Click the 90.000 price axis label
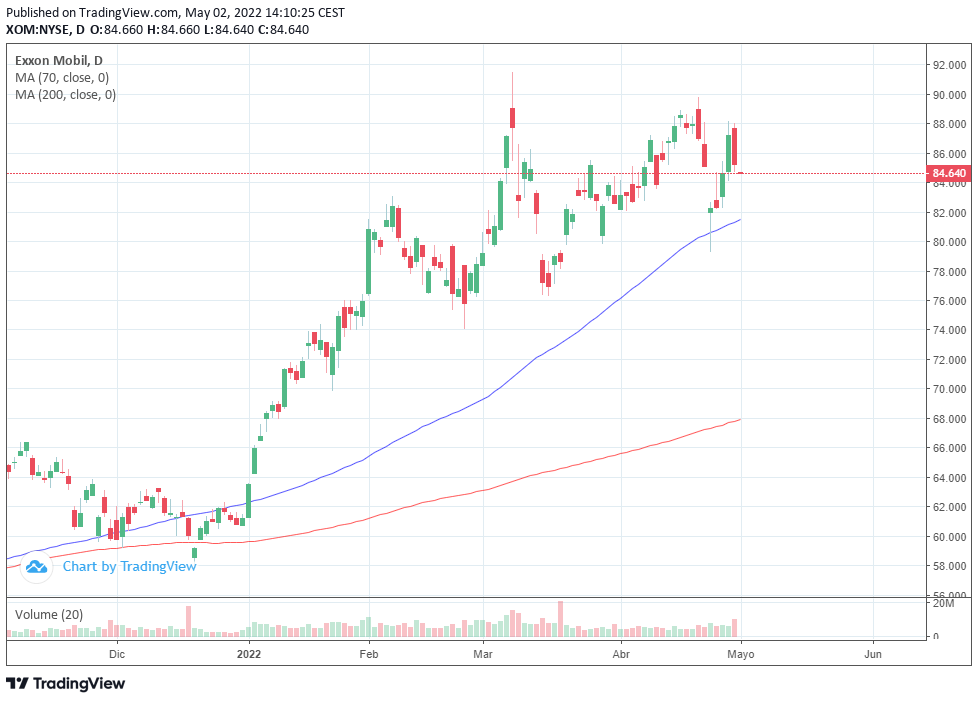The height and width of the screenshot is (702, 978). pos(949,95)
